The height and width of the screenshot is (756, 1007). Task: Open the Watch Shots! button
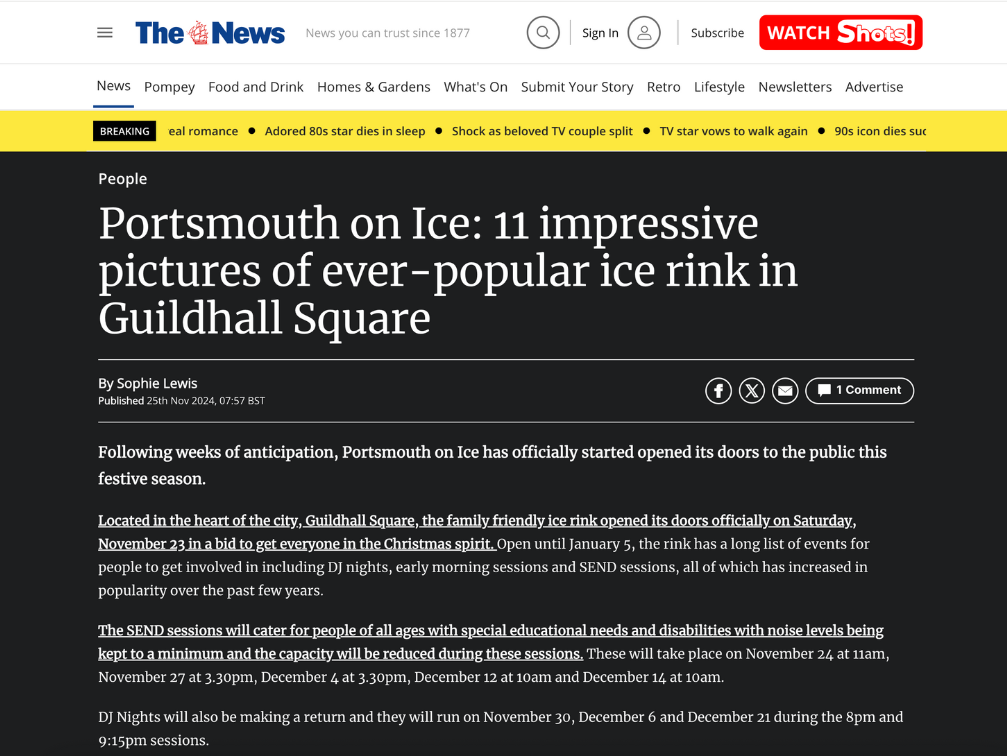pyautogui.click(x=840, y=33)
